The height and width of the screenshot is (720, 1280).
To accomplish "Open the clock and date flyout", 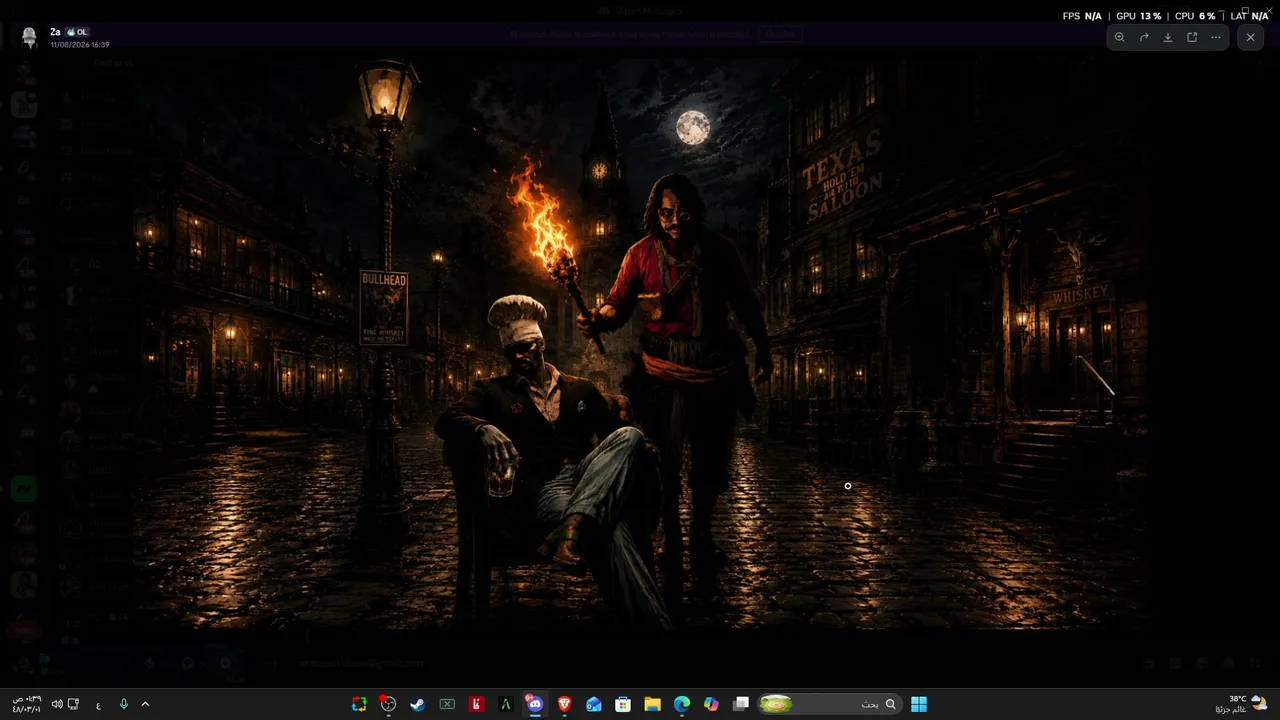I will [25, 704].
